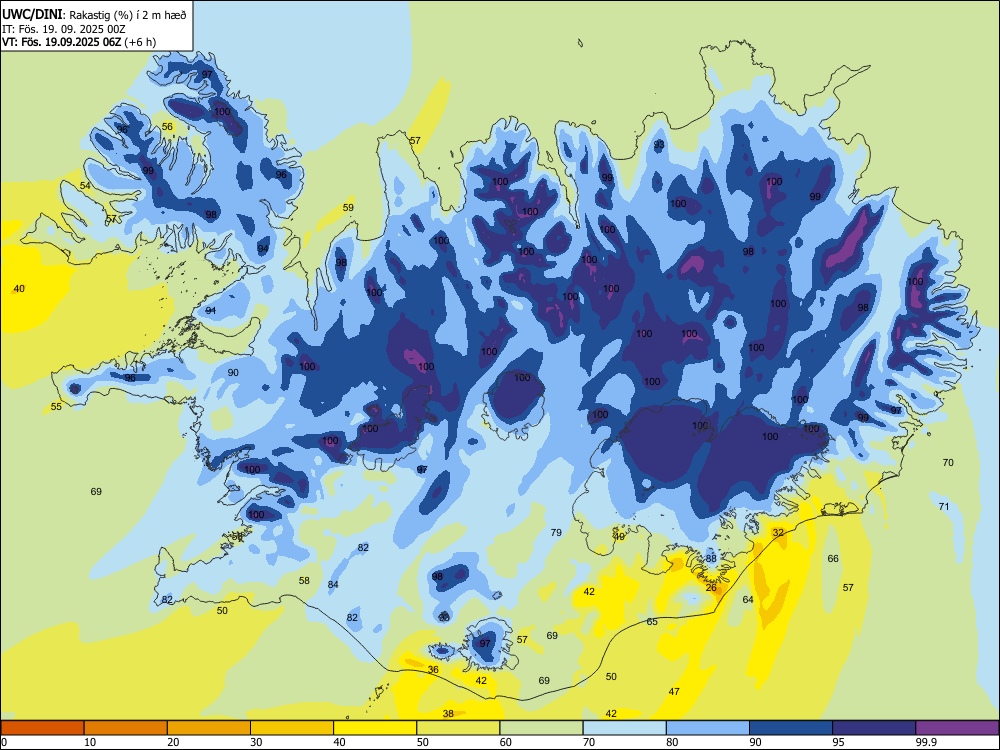Choose the 60–70 light green legend segment

click(x=541, y=728)
